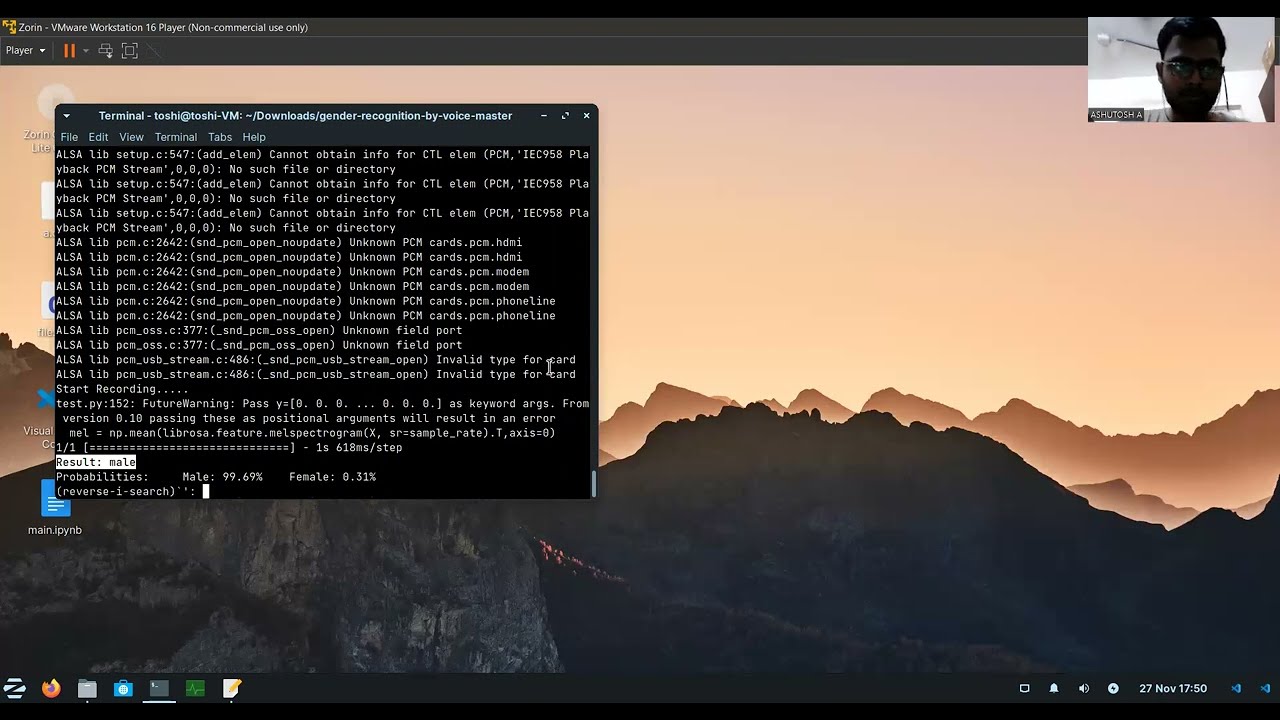Click the second VS Code tray icon
Screen dimensions: 1280x720
point(1265,688)
